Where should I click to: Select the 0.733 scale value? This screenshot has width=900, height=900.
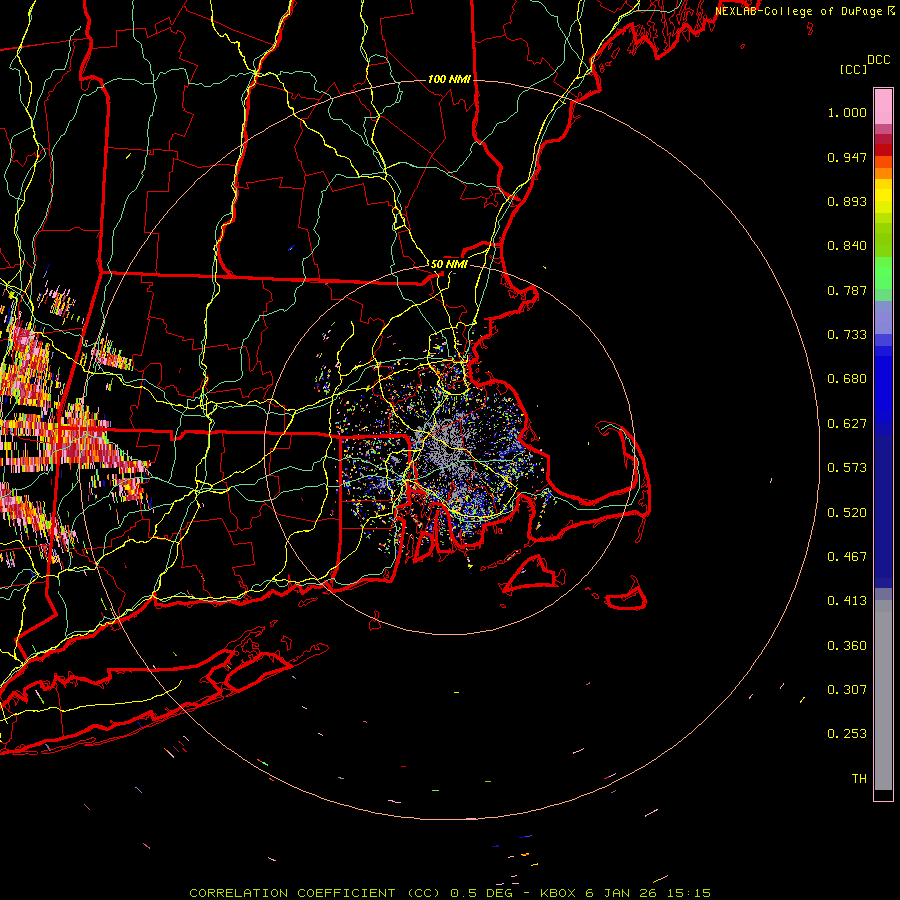847,335
